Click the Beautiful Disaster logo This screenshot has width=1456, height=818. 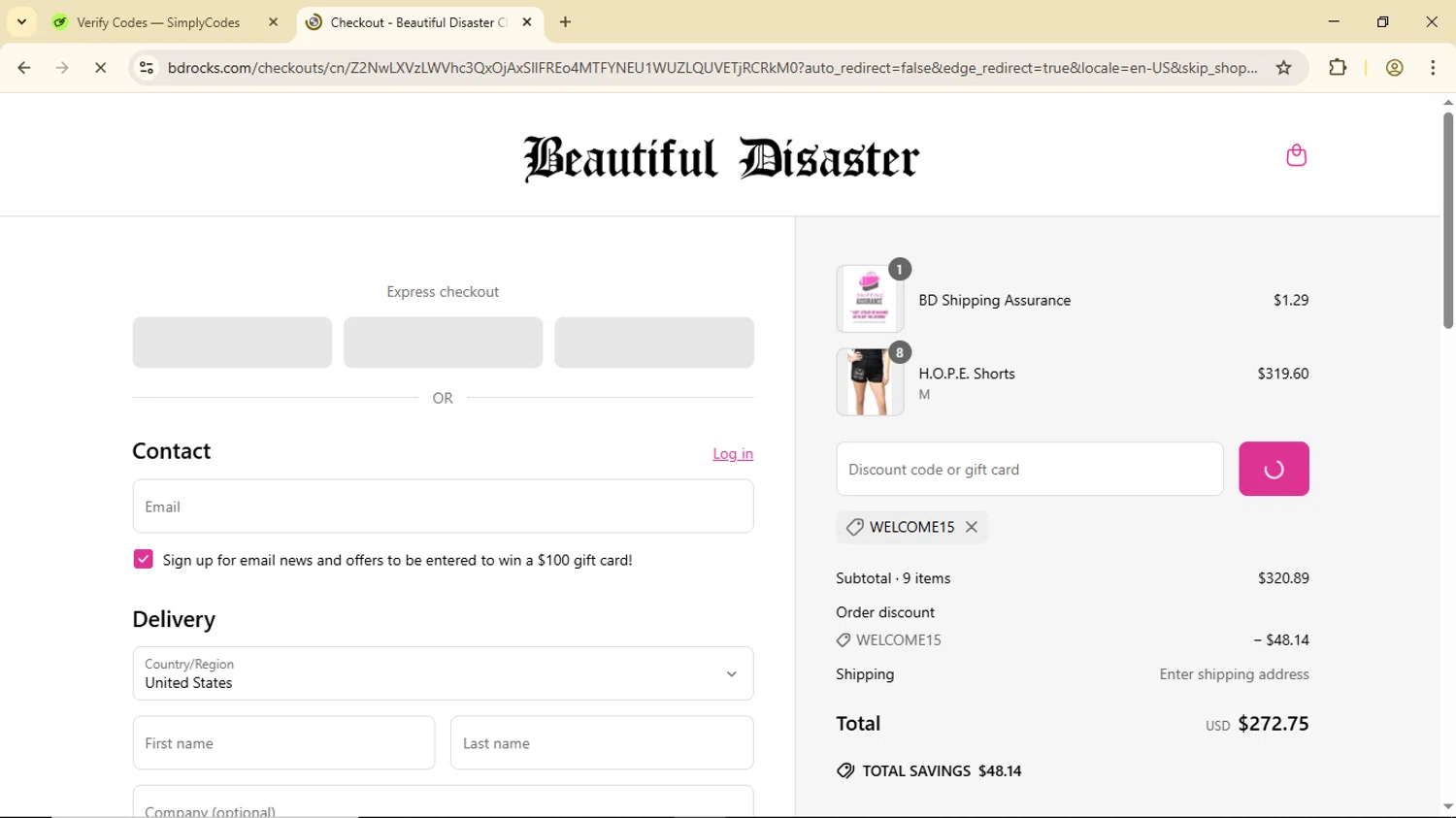[721, 158]
